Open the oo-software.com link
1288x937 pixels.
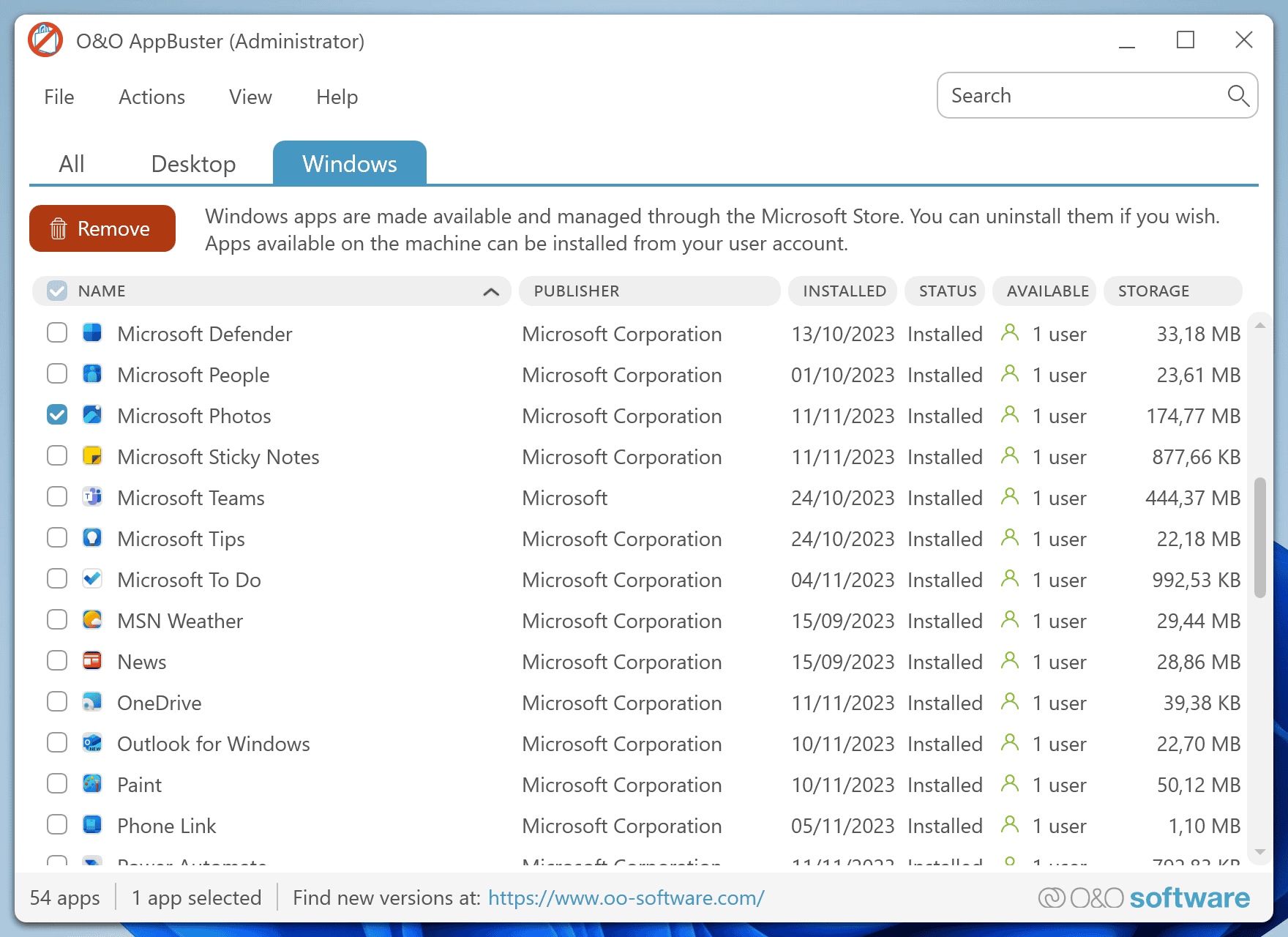point(626,897)
